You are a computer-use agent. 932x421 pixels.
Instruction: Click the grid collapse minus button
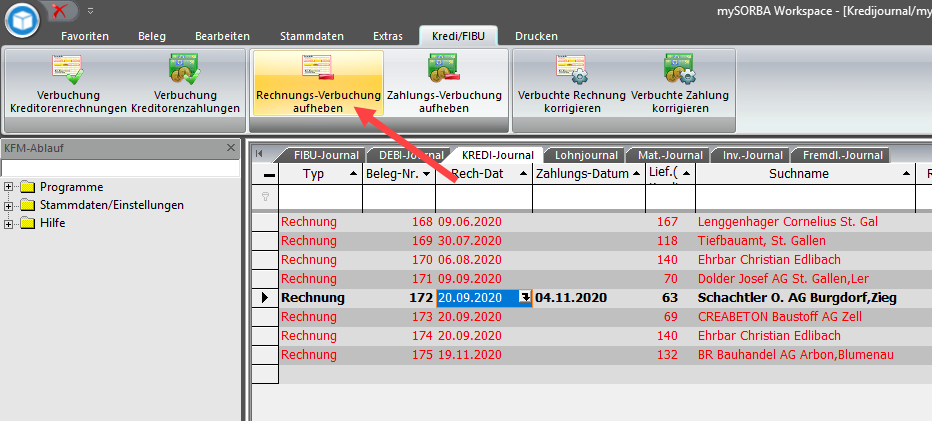pos(269,175)
